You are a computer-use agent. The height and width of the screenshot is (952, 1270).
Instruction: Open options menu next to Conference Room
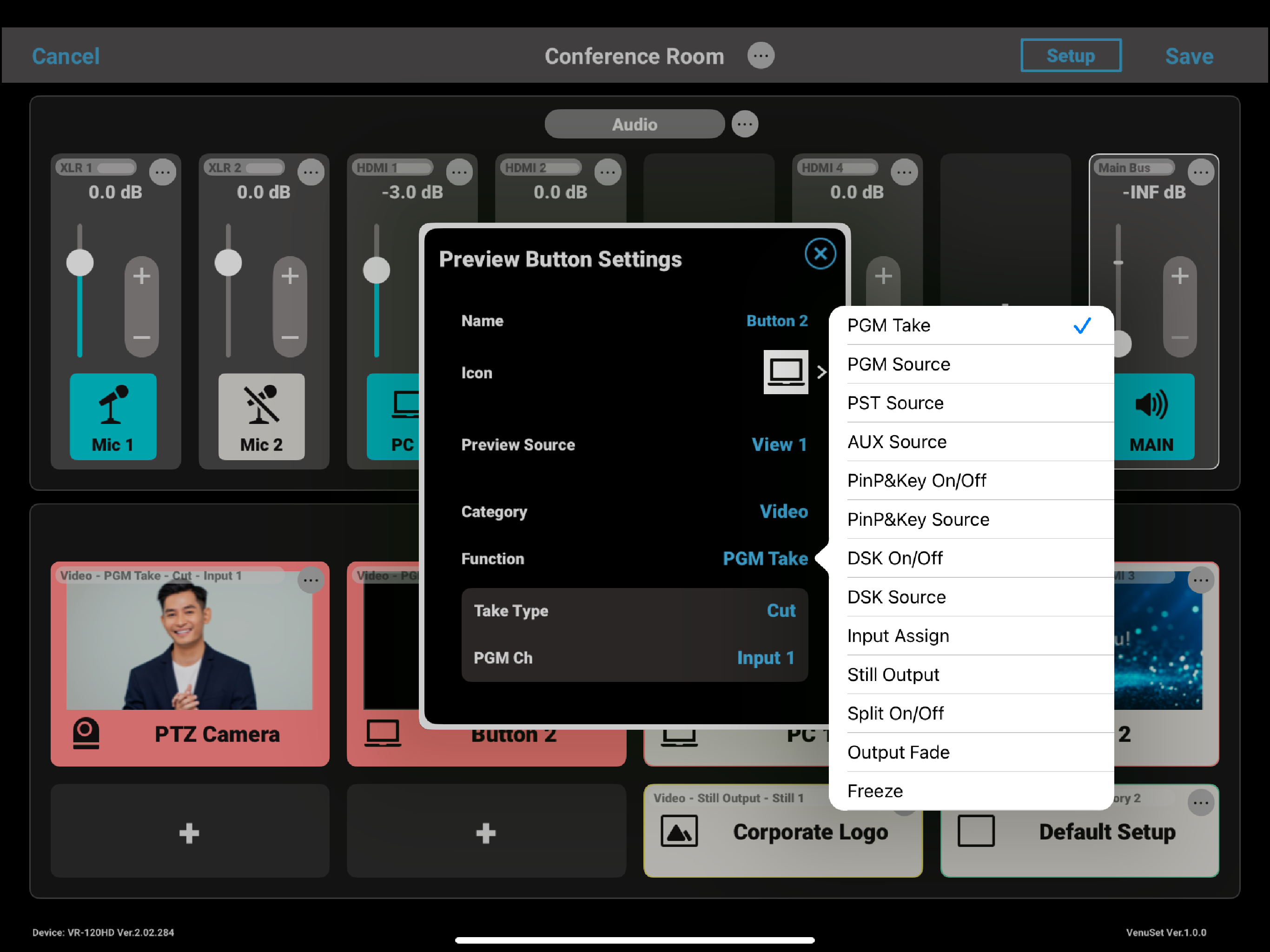click(760, 56)
